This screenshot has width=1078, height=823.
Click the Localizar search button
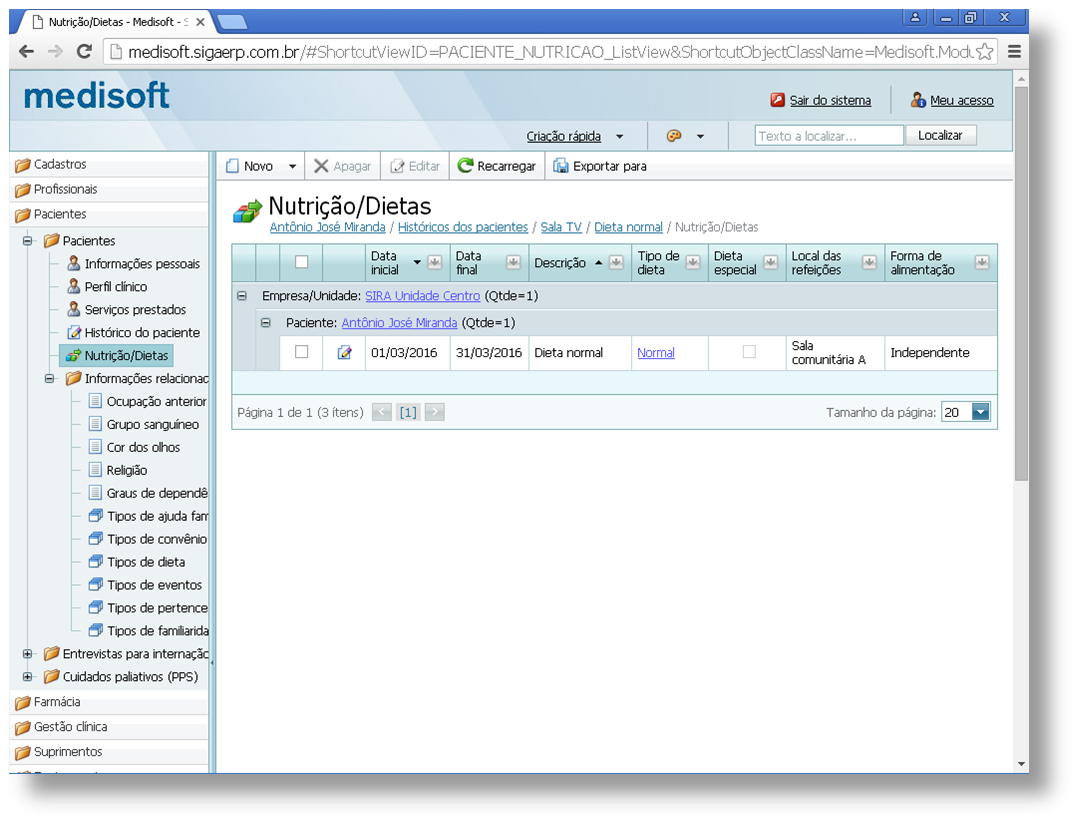pos(940,135)
